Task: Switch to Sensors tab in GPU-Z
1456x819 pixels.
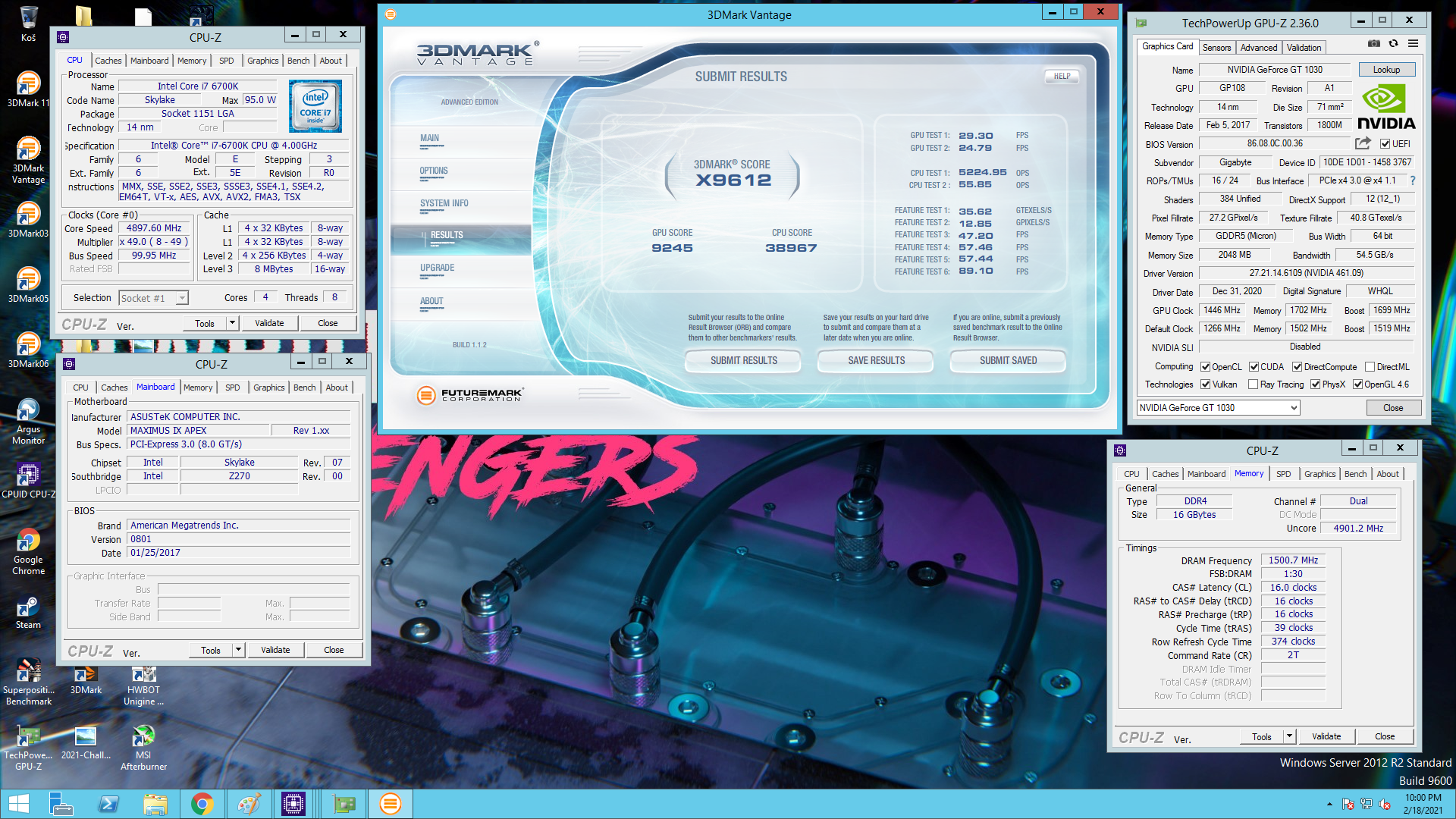Action: (x=1216, y=47)
